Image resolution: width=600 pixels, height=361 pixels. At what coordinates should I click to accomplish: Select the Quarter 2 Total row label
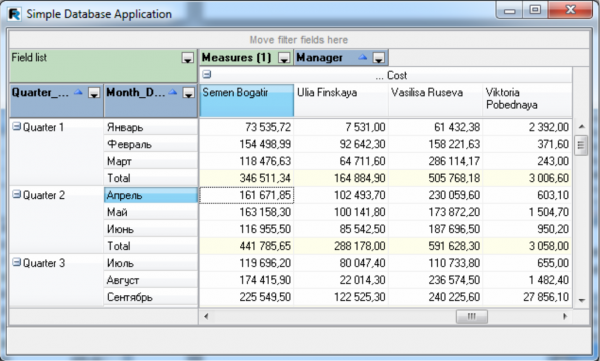pos(151,246)
